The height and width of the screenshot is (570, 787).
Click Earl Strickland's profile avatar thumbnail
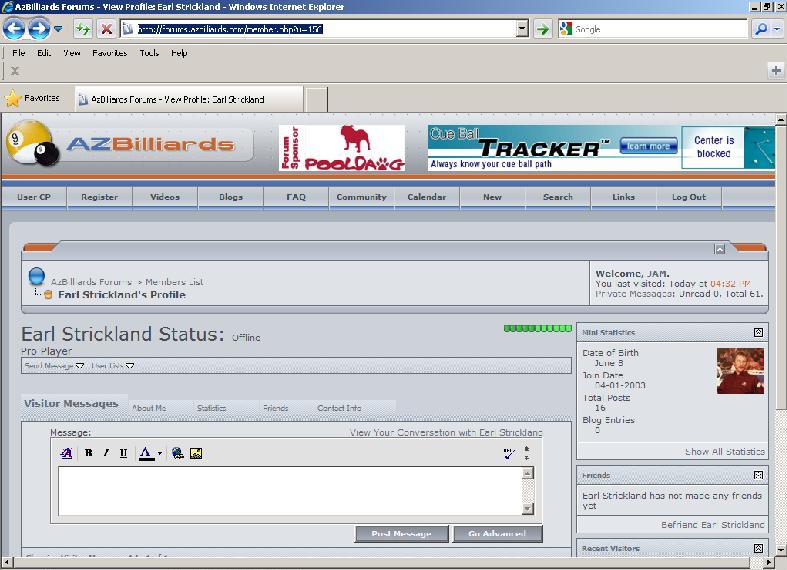click(740, 370)
